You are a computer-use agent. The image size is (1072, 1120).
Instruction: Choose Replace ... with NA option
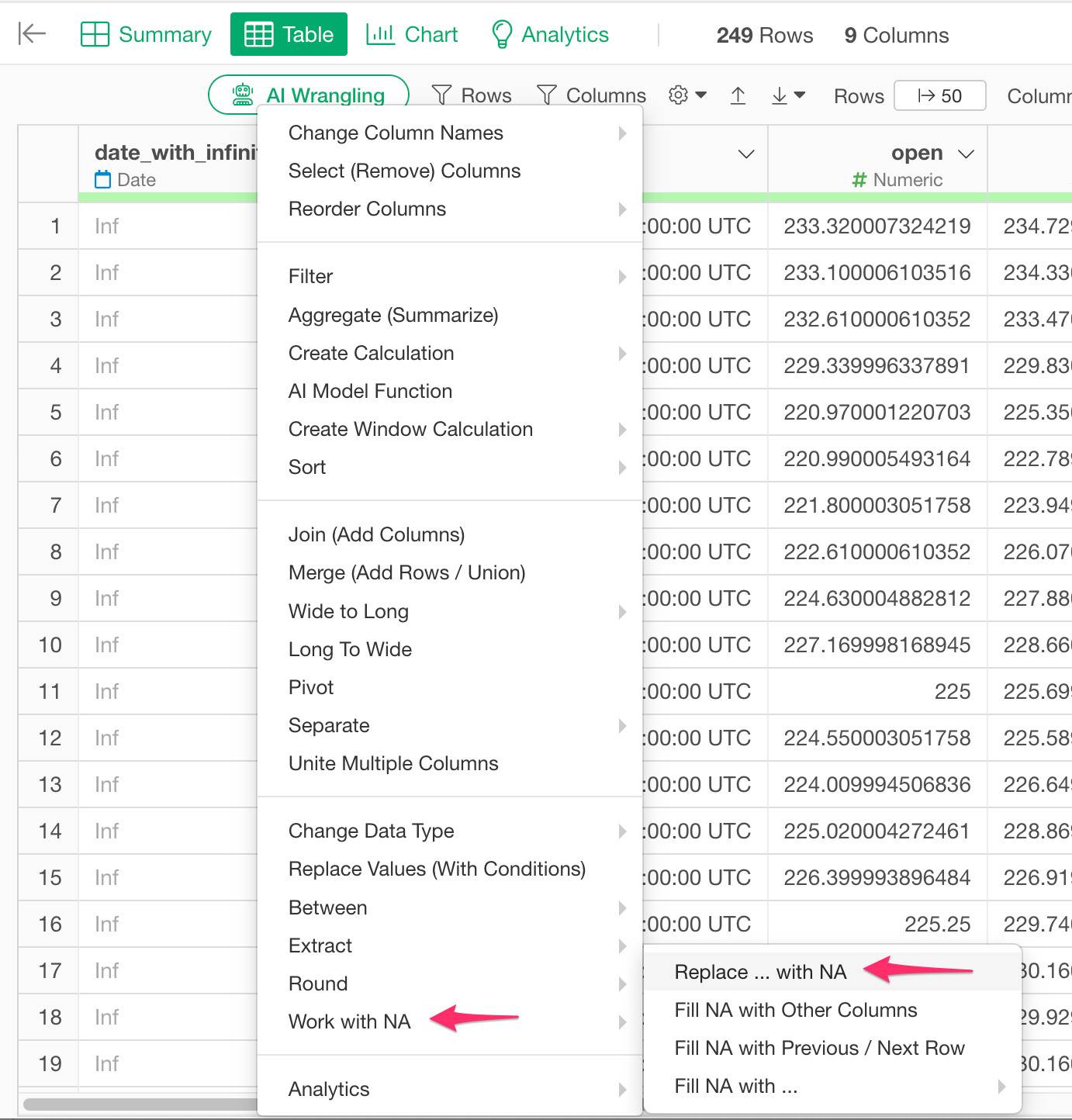coord(760,972)
